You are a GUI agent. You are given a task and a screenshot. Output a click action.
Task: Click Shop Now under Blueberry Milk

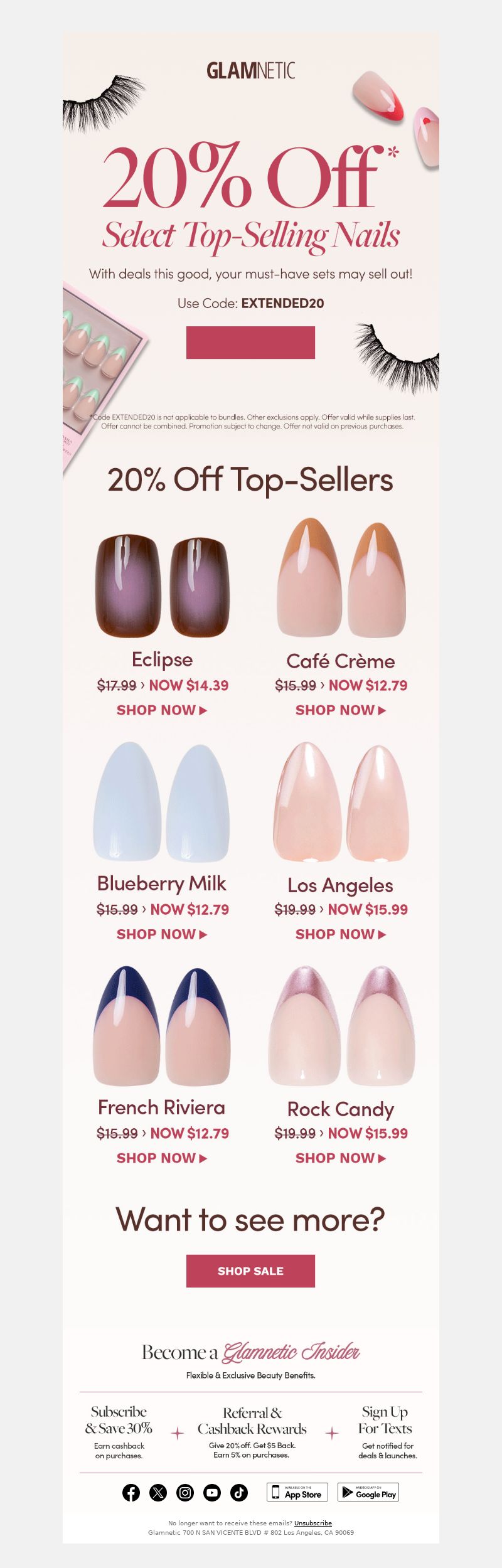pyautogui.click(x=162, y=934)
